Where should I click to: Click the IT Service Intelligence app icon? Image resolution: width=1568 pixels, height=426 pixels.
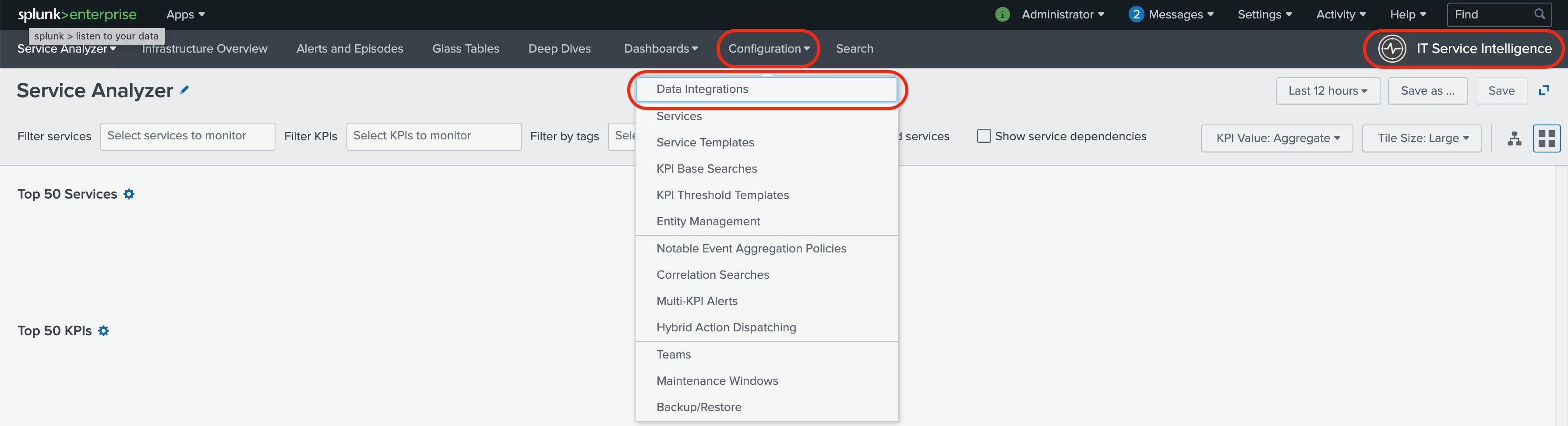point(1392,49)
